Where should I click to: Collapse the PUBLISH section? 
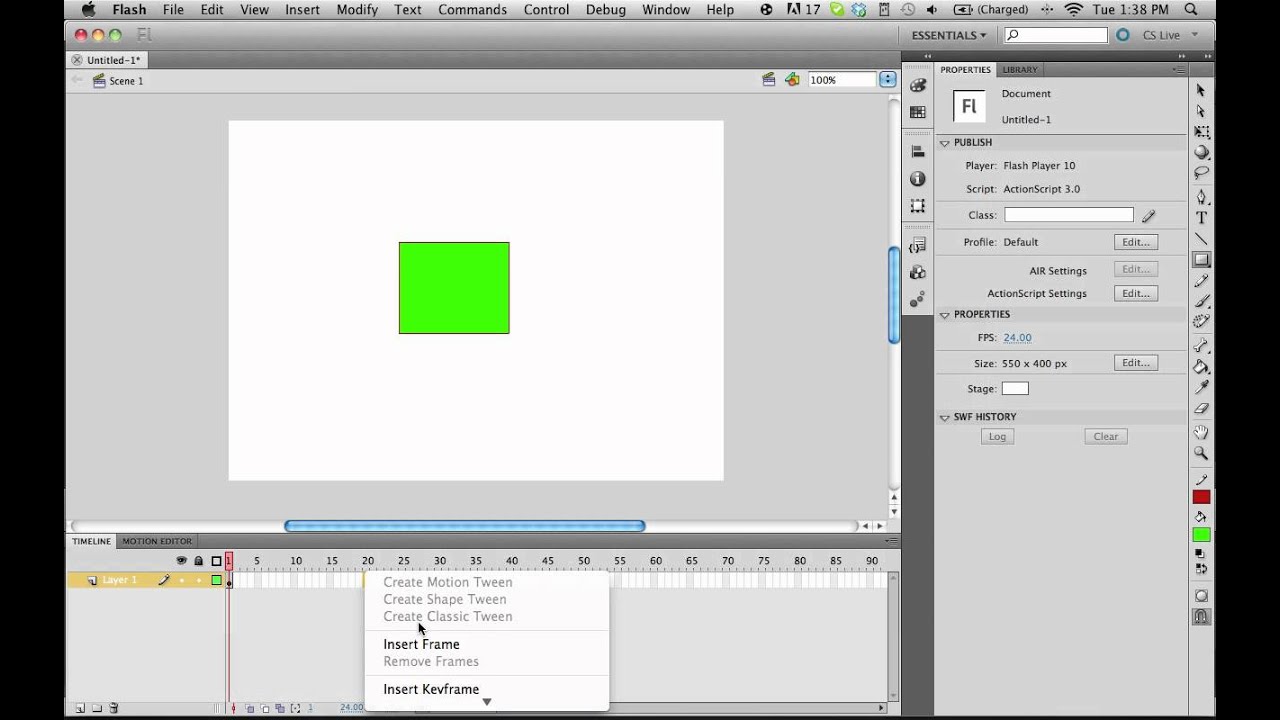(x=944, y=143)
